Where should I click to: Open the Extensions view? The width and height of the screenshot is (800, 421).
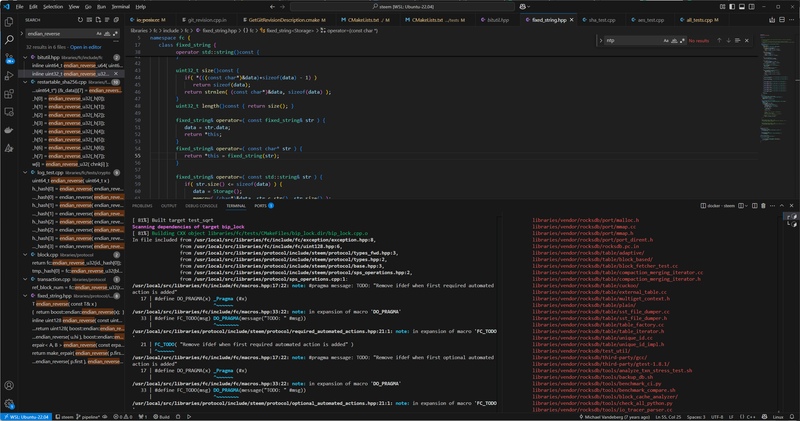pyautogui.click(x=9, y=94)
